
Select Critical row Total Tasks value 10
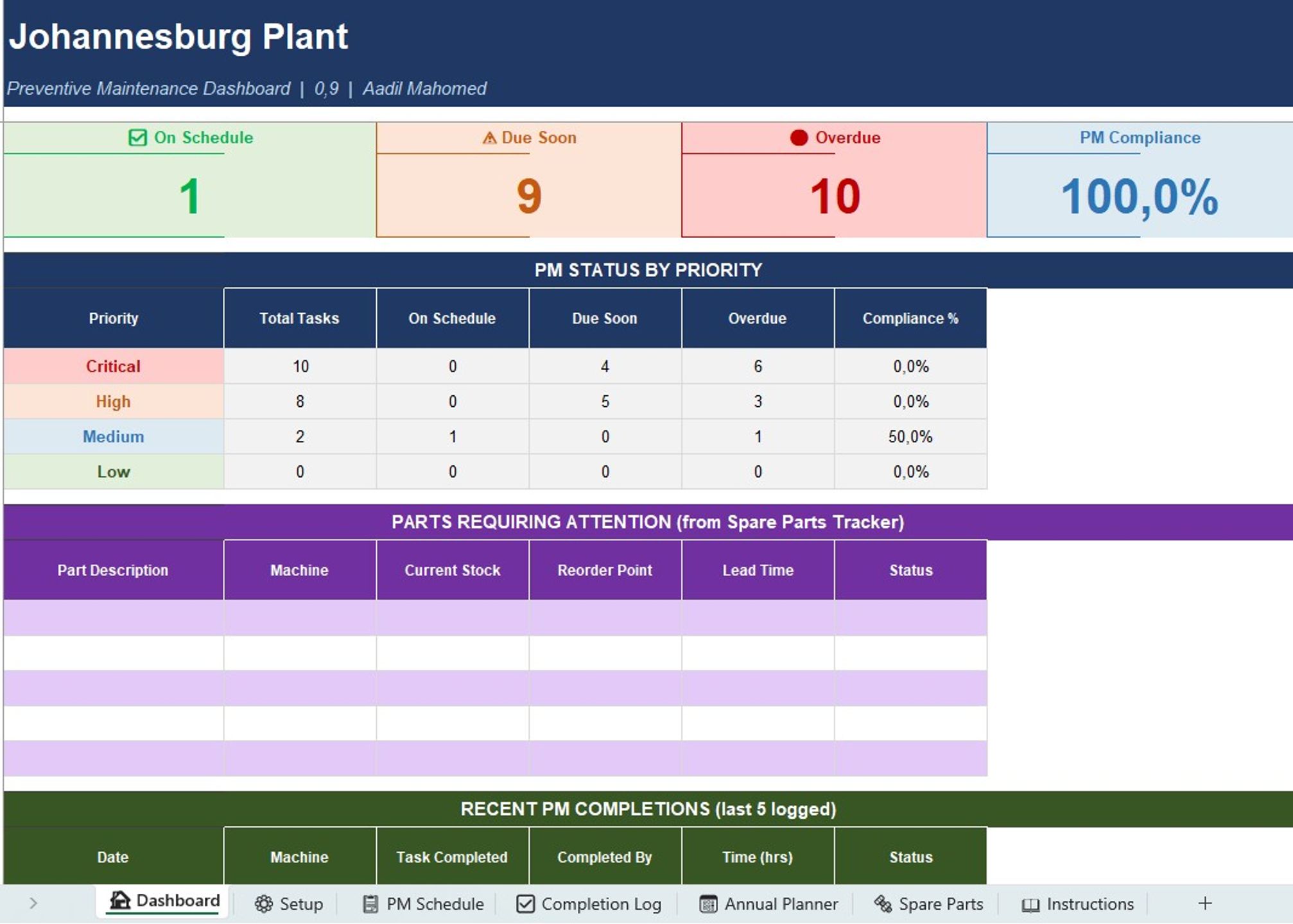click(x=300, y=366)
